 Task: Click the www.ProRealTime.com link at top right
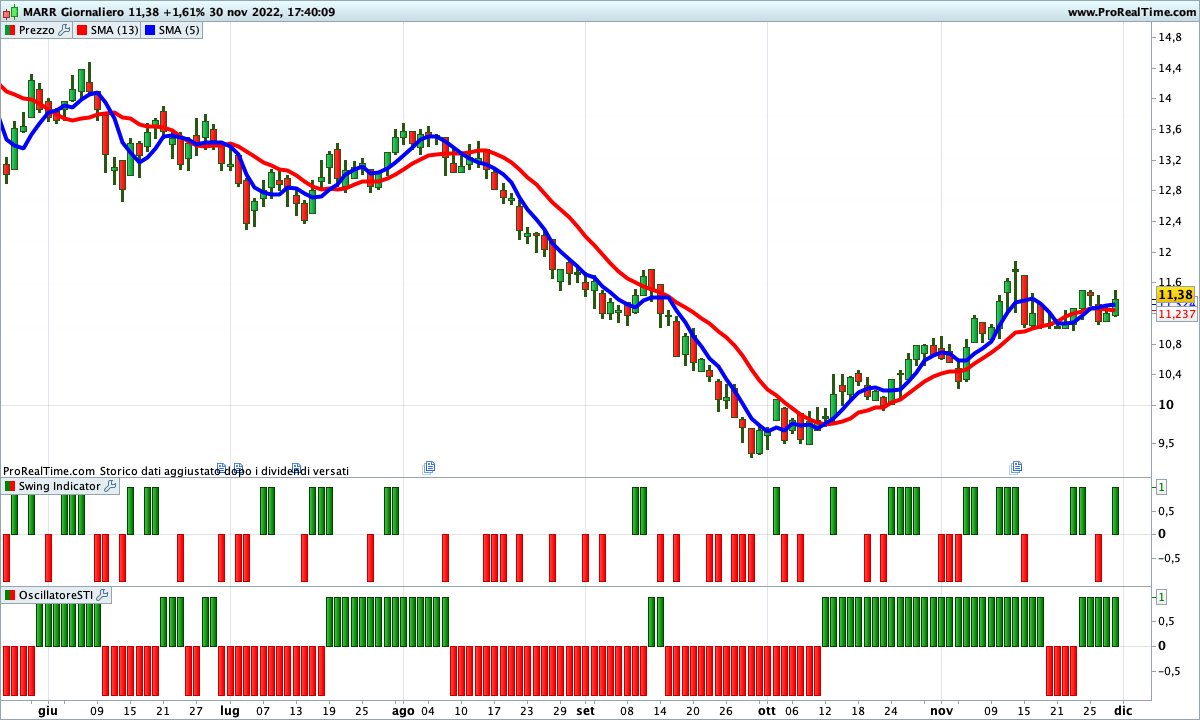(1131, 12)
